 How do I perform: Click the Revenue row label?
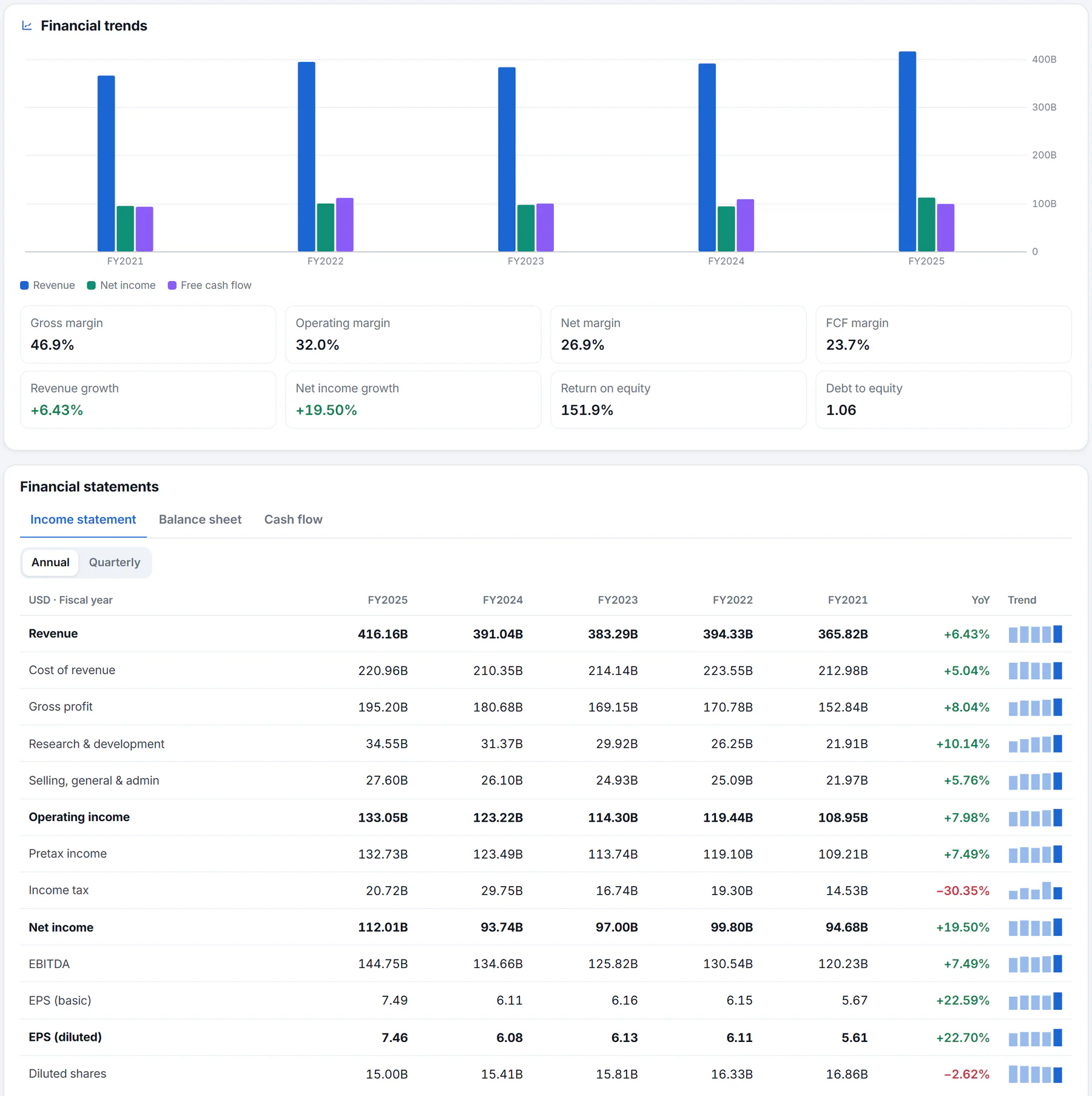click(x=53, y=634)
